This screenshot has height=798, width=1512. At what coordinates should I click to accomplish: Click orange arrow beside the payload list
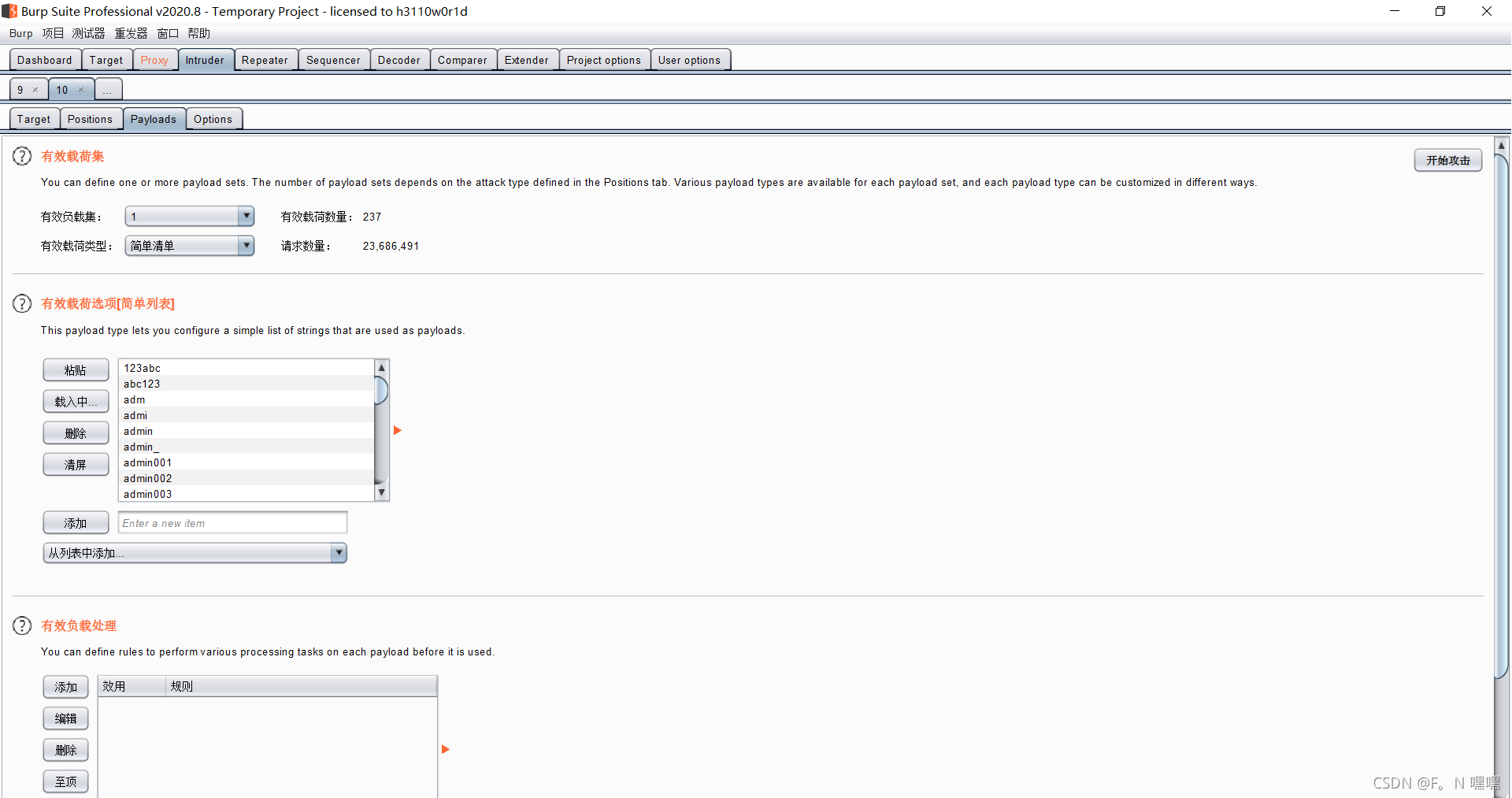[x=398, y=430]
